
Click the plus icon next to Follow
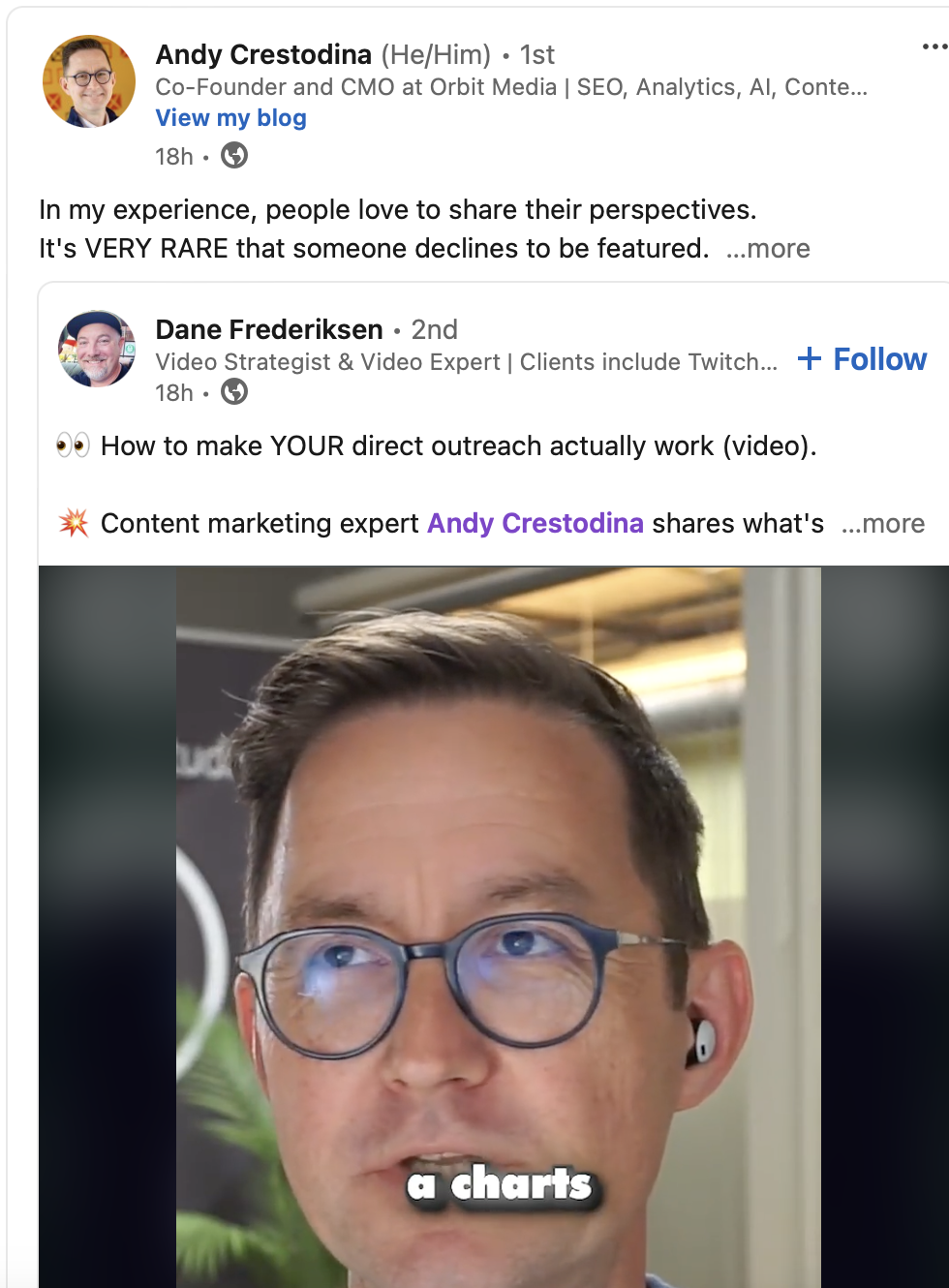810,359
